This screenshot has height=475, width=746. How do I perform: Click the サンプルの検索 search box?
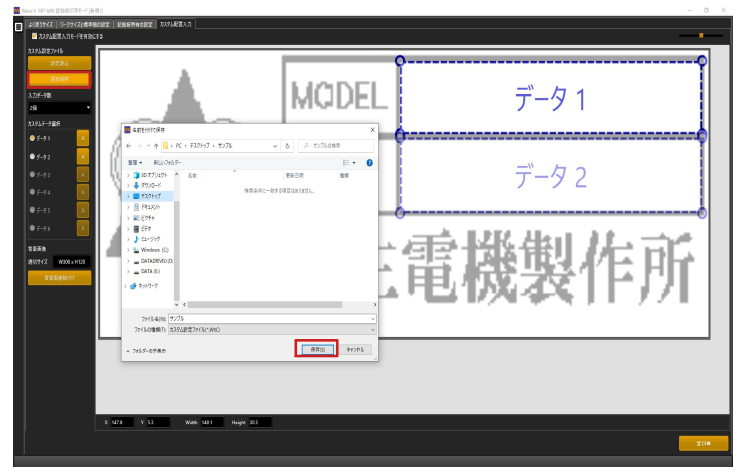point(336,146)
